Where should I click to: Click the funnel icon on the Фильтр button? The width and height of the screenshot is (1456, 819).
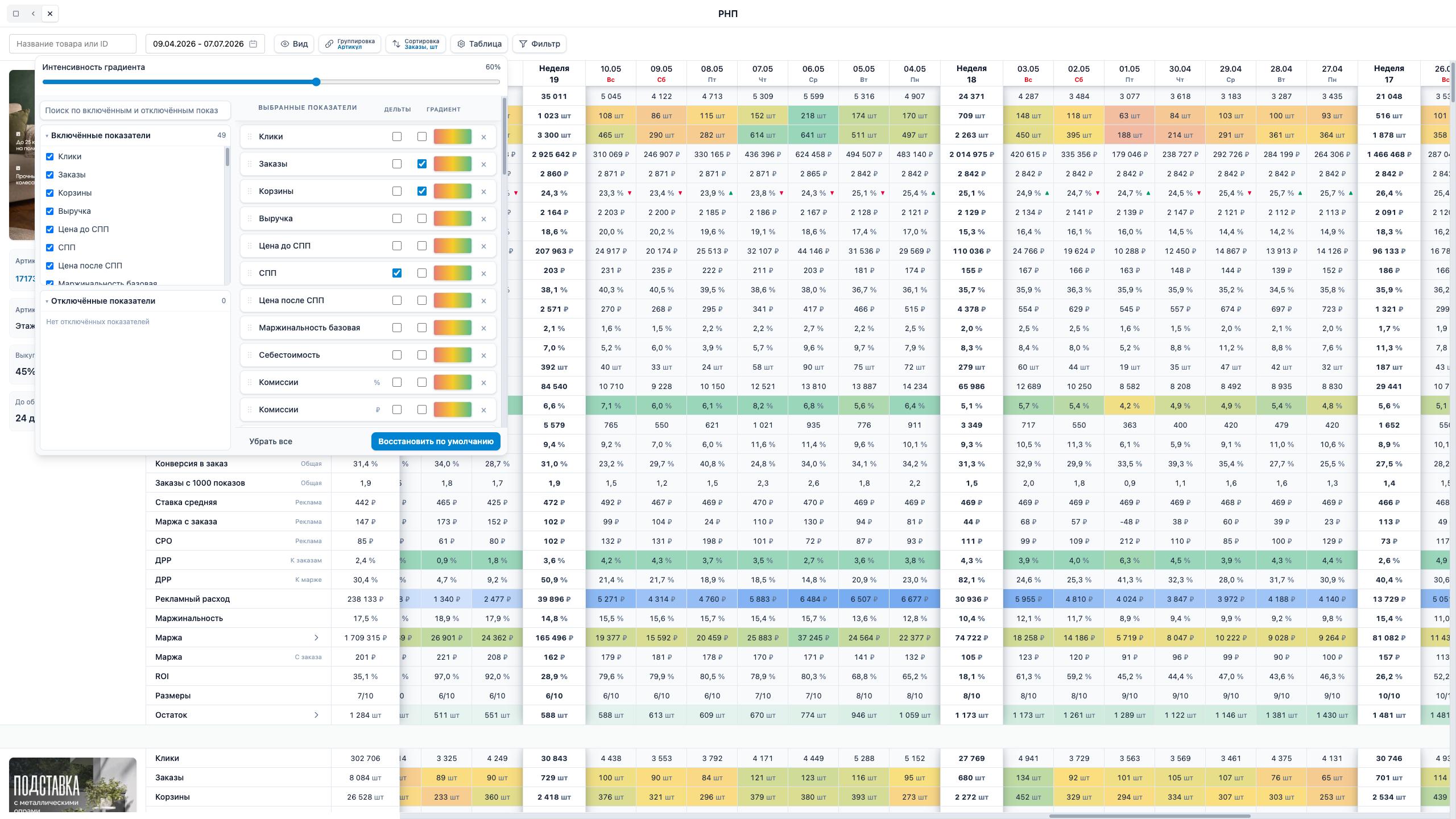point(523,44)
